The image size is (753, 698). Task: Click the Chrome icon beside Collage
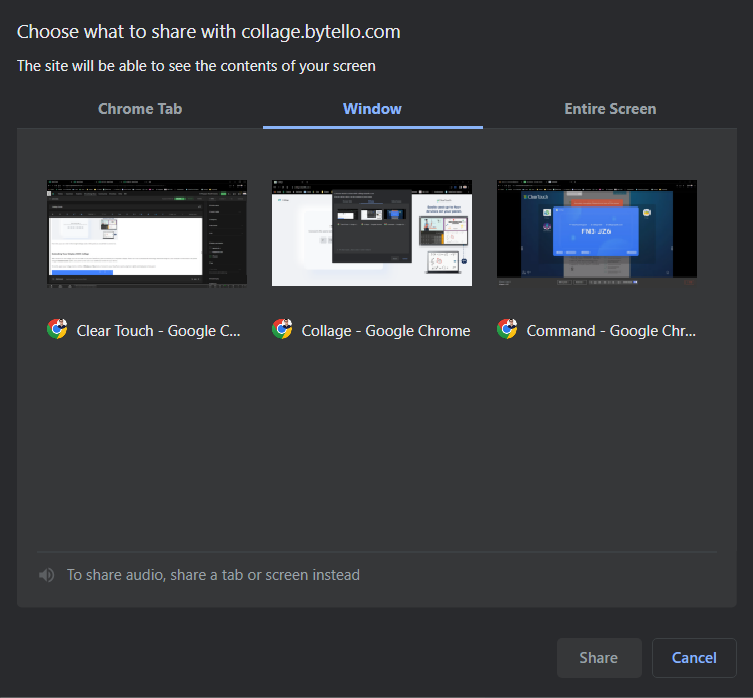click(x=282, y=330)
